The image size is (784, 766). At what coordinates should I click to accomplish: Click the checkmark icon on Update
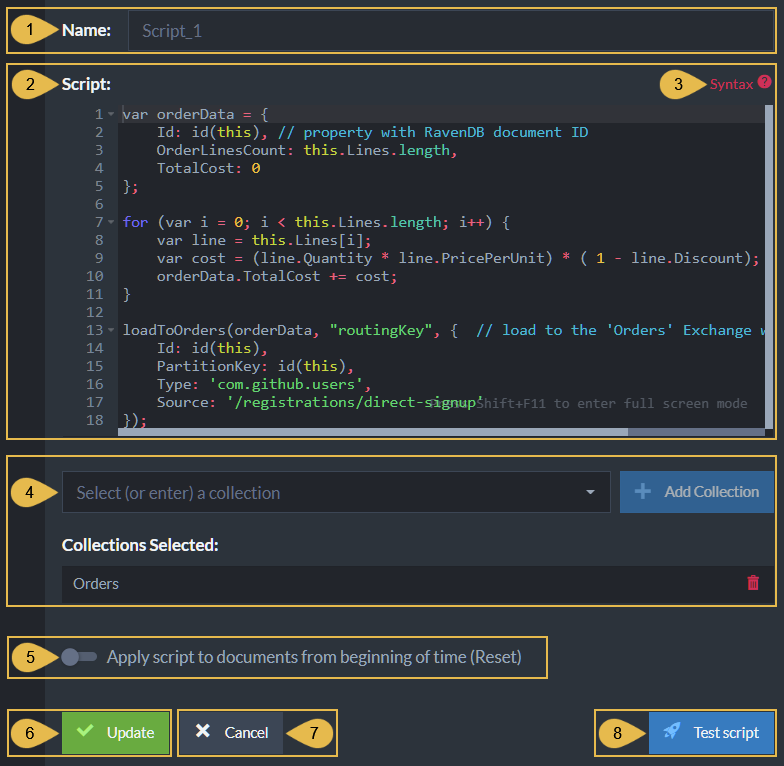(85, 730)
